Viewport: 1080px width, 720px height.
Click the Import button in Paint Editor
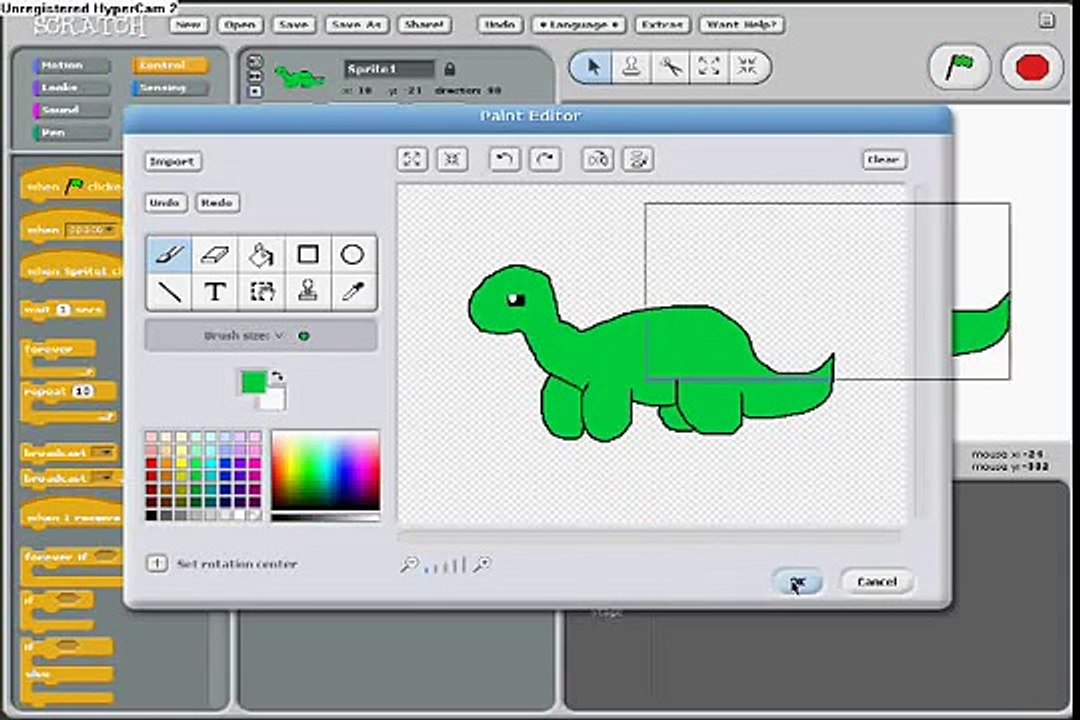[x=173, y=161]
